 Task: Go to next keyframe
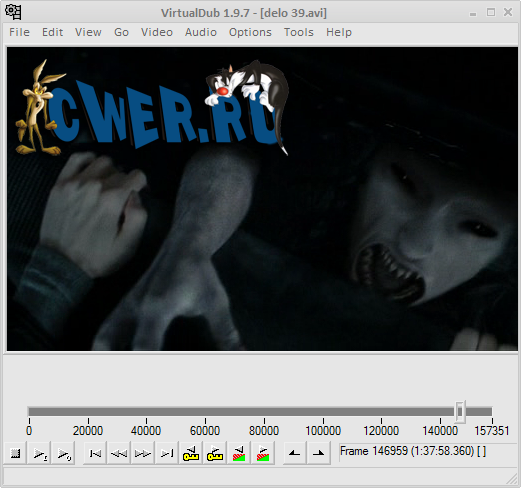(x=215, y=453)
